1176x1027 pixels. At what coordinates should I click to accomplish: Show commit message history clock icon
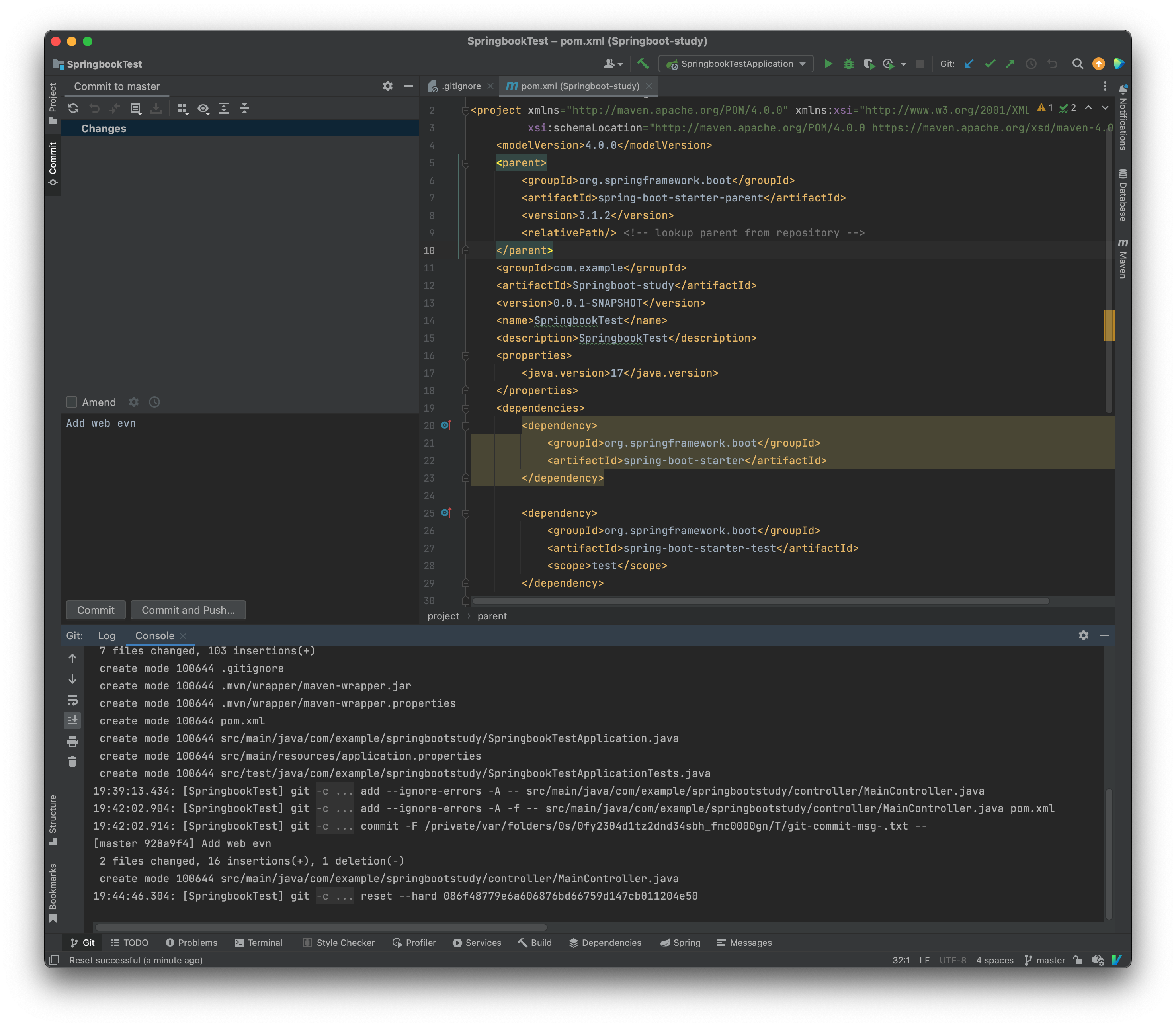point(154,402)
